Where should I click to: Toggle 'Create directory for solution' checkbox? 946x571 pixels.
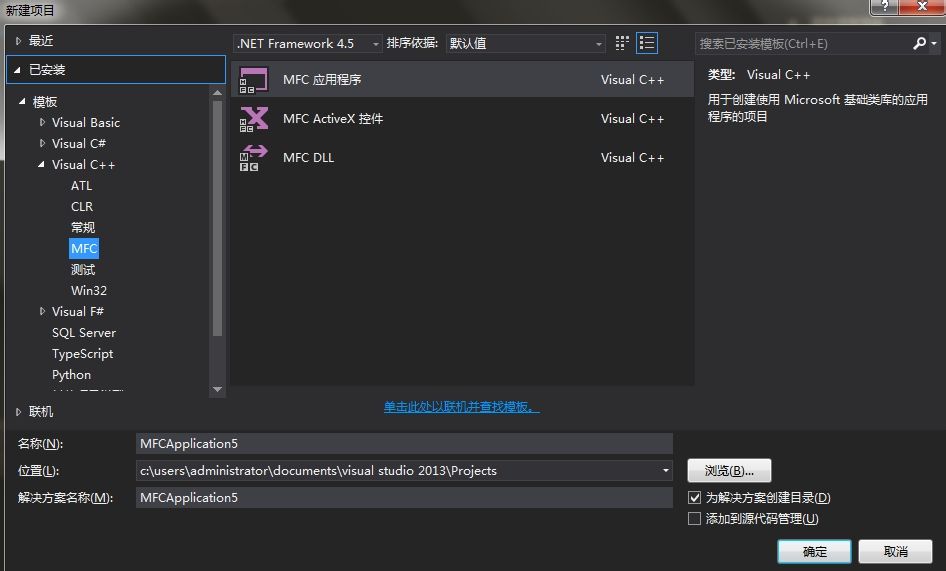(694, 498)
